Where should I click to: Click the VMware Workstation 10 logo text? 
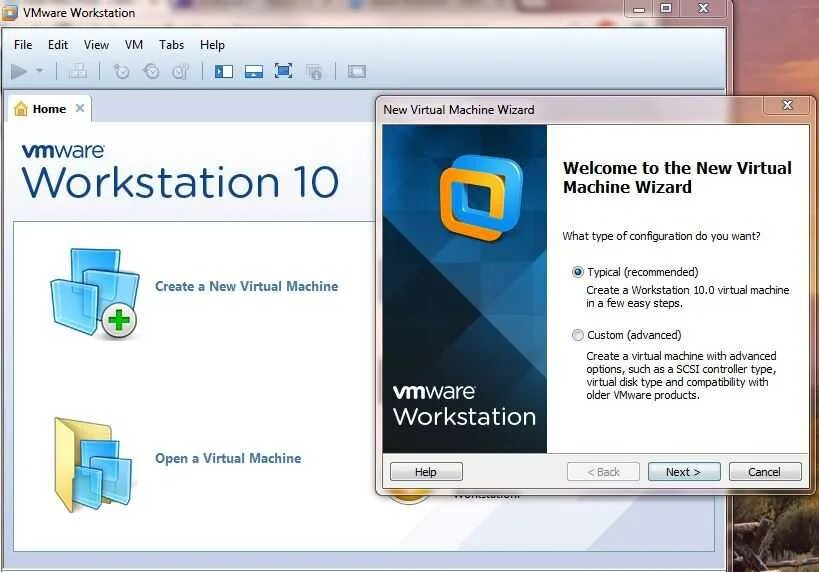tap(180, 171)
